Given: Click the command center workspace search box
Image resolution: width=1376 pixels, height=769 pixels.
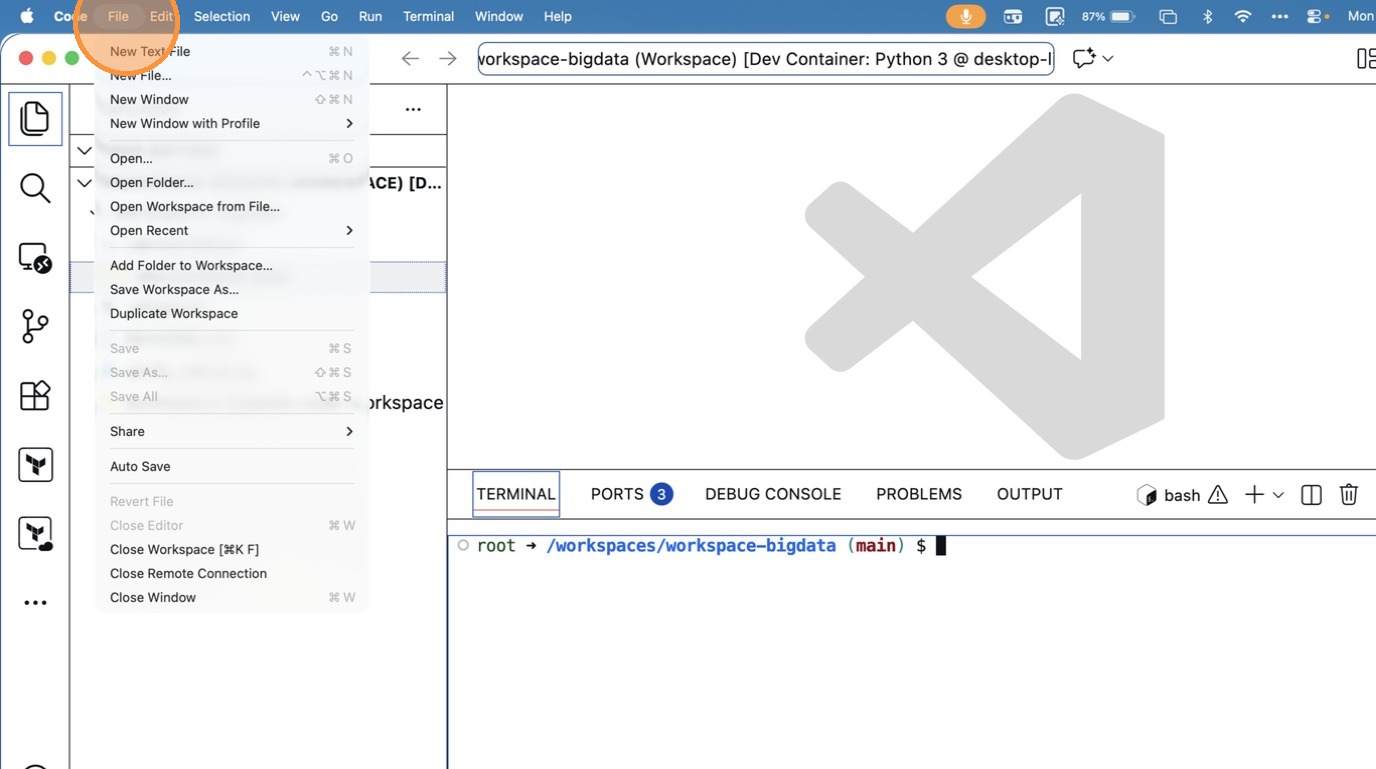Looking at the screenshot, I should tap(766, 58).
